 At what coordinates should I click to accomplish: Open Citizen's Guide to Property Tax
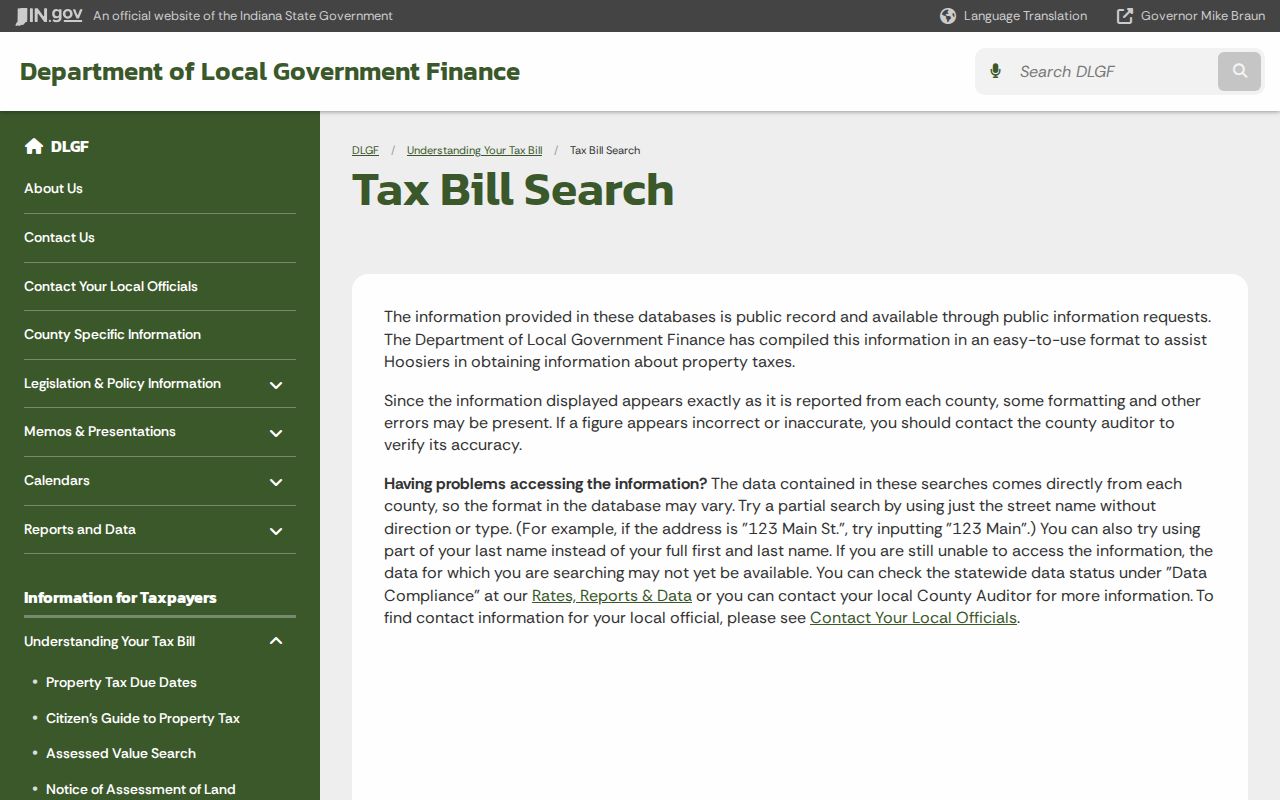143,718
